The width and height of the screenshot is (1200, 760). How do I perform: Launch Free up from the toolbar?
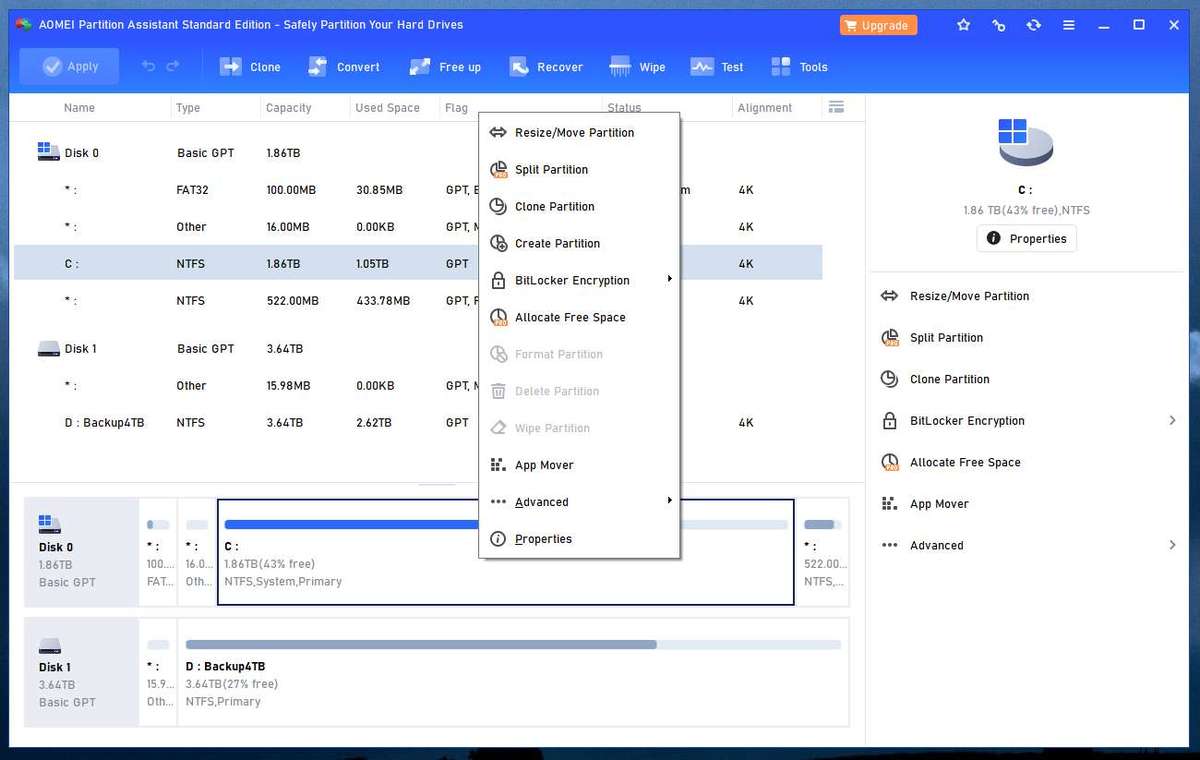445,67
